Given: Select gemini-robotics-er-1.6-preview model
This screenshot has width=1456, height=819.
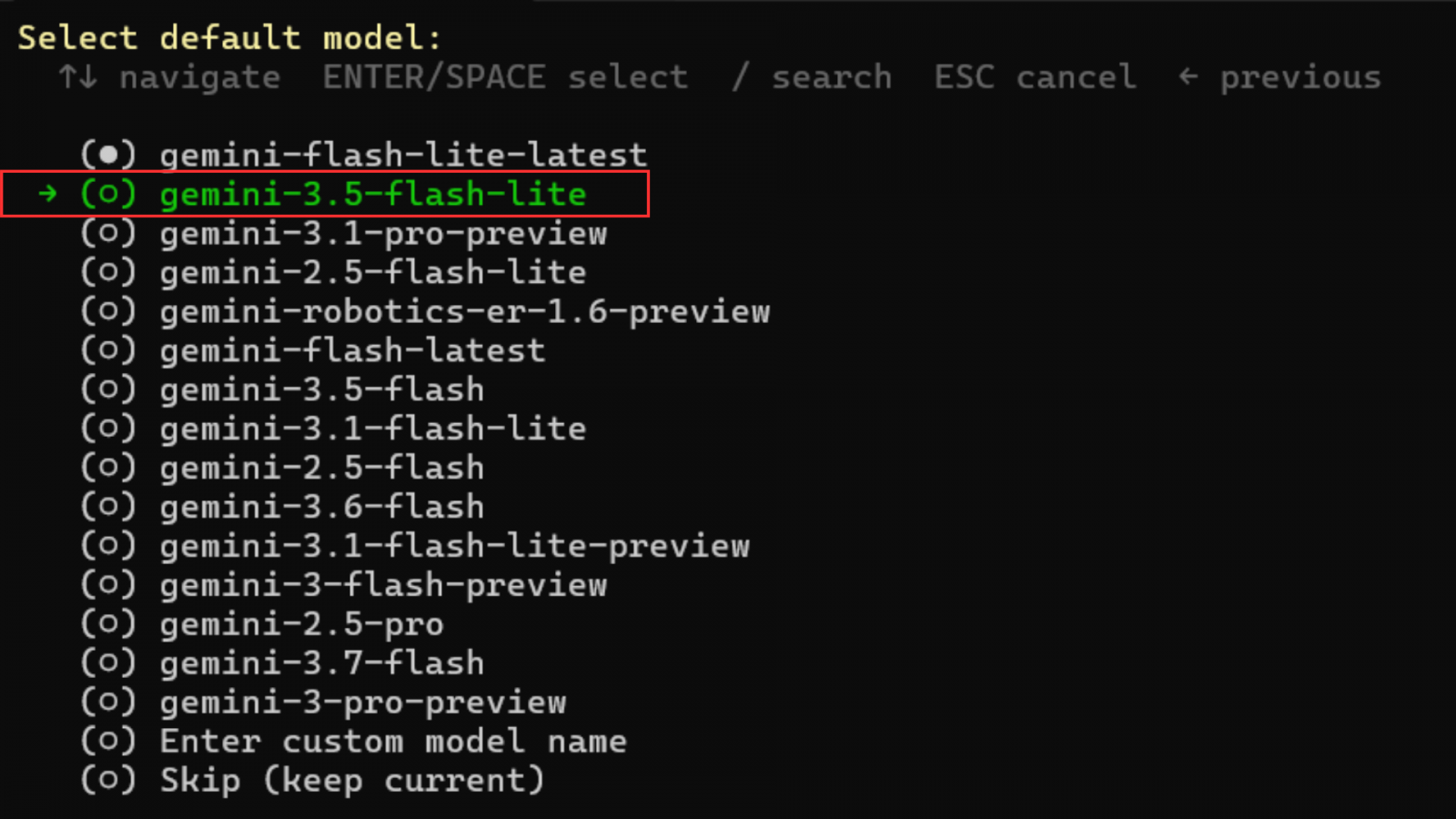Looking at the screenshot, I should [x=425, y=311].
